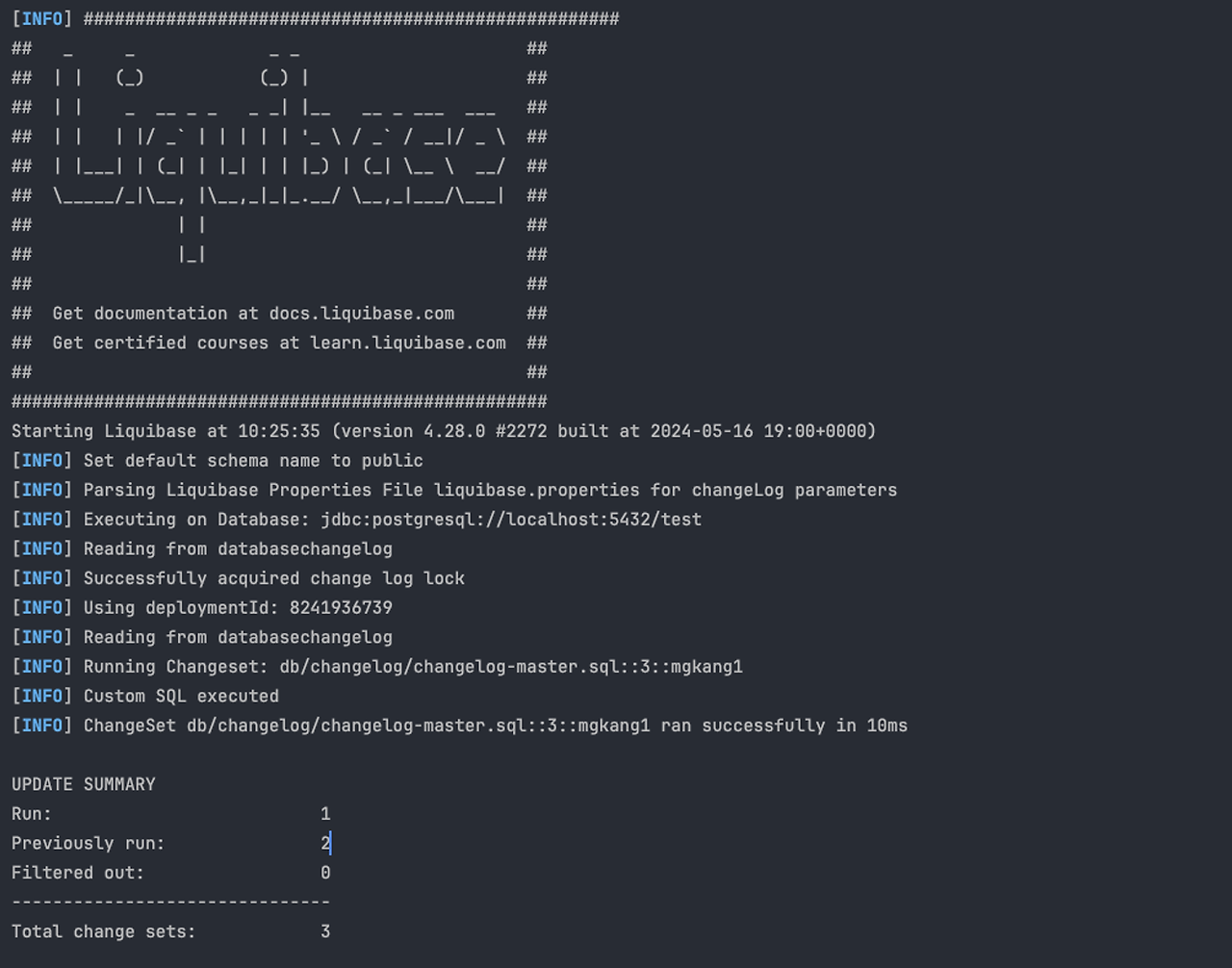Click the learn.liquibase.com courses text
Viewport: 1232px width, 968px height.
(407, 344)
